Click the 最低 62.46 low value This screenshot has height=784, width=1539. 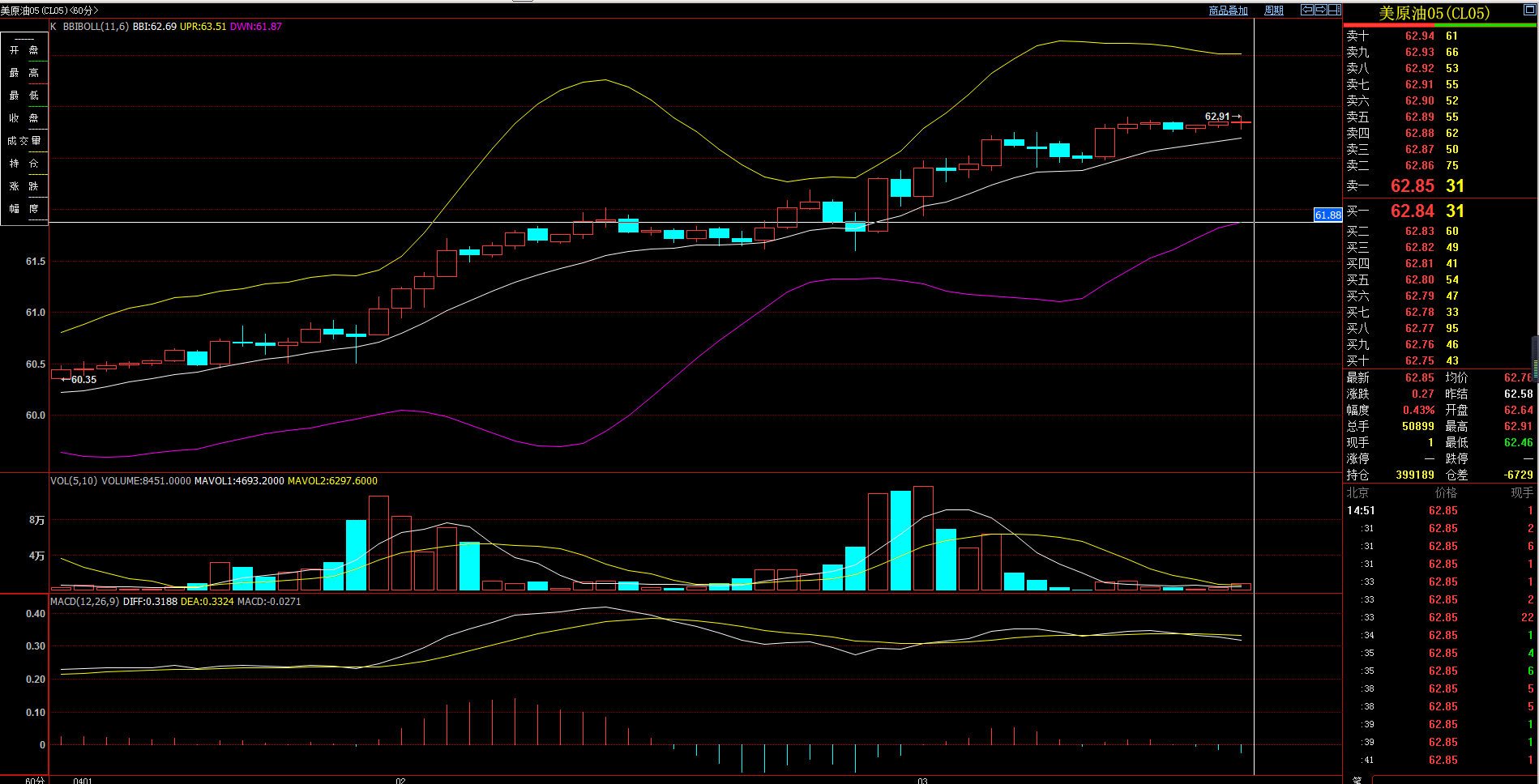(1519, 442)
